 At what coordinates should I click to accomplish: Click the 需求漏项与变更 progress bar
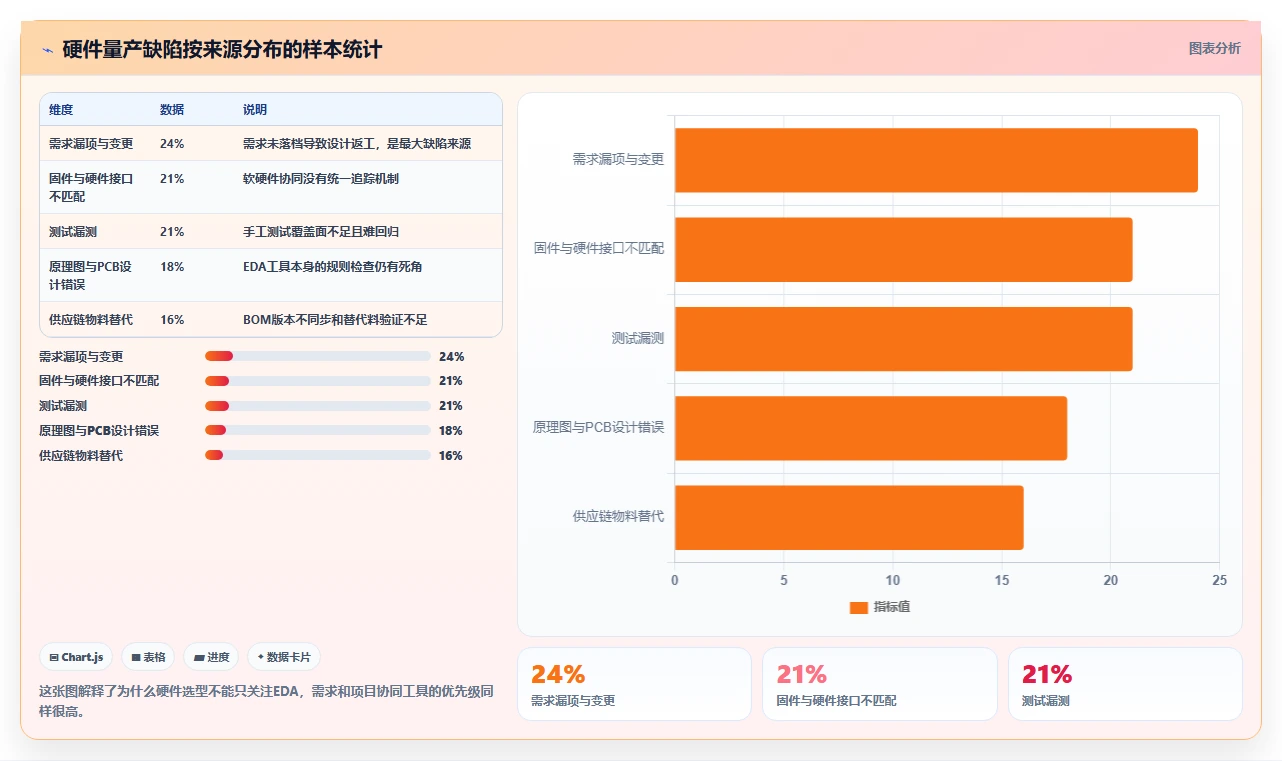318,356
